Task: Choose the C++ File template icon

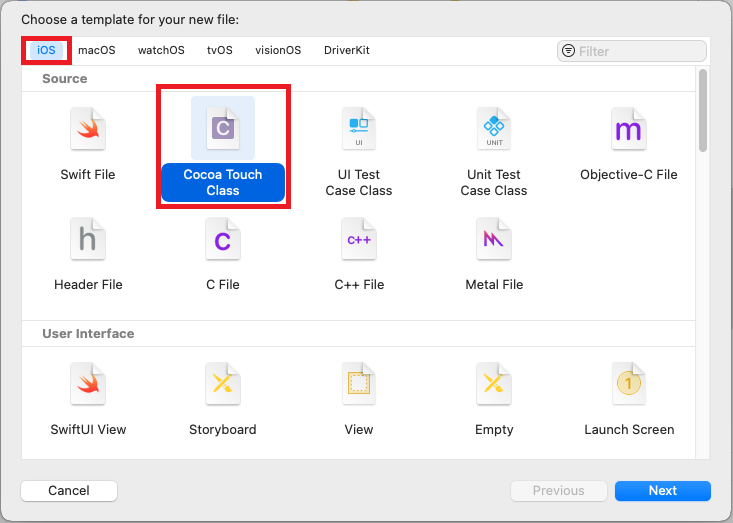Action: (x=359, y=239)
